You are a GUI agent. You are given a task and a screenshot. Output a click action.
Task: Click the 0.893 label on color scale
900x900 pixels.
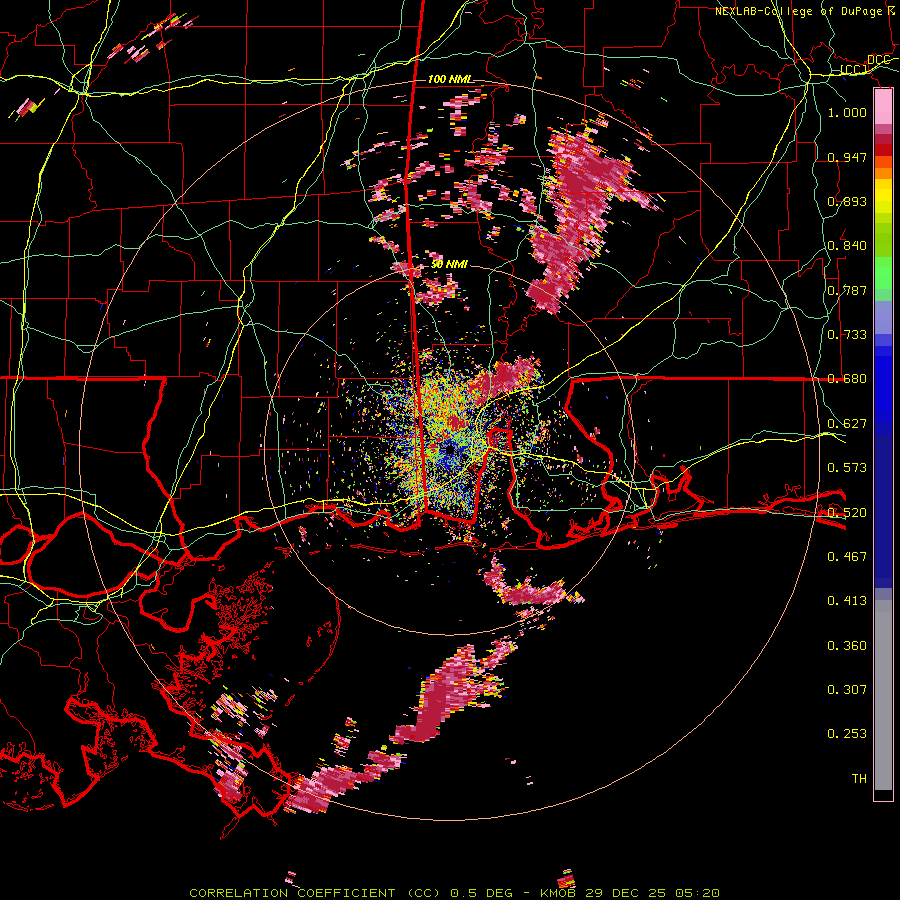point(847,201)
